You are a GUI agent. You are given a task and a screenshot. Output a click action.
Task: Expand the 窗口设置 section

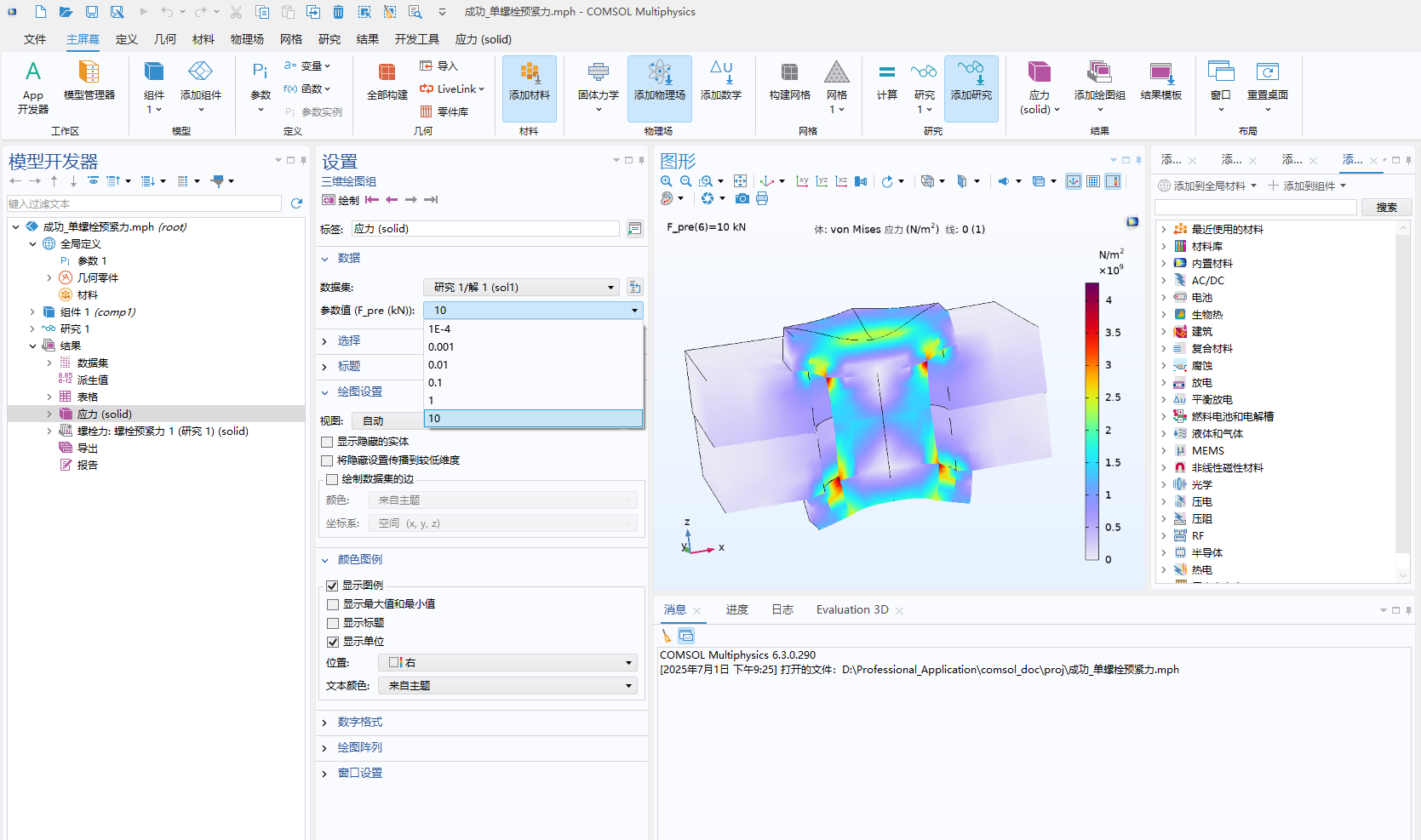click(x=359, y=773)
